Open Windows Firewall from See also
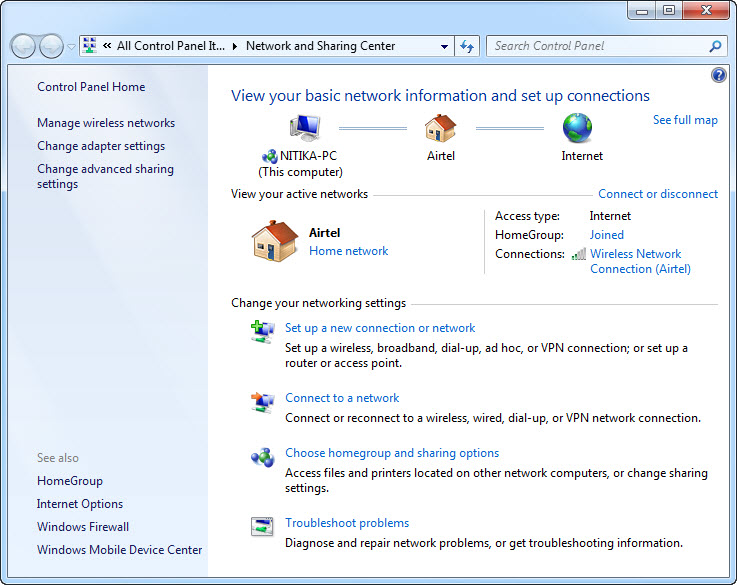Image resolution: width=737 pixels, height=585 pixels. coord(83,527)
